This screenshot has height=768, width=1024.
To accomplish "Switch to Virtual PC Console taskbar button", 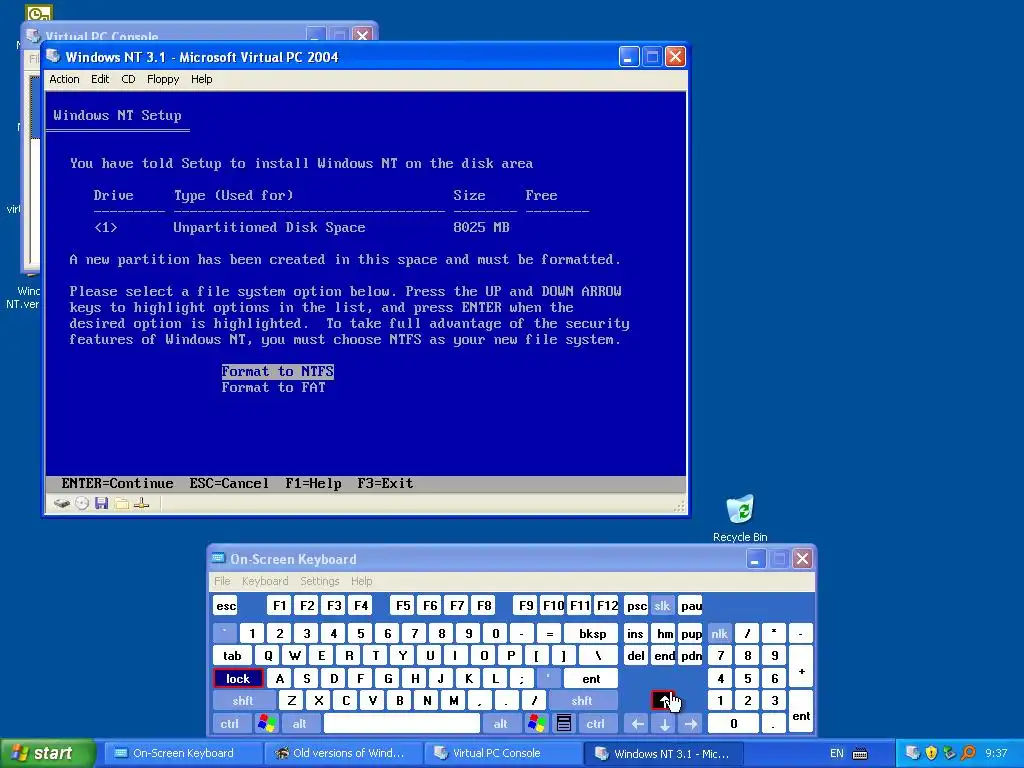I will [x=503, y=754].
